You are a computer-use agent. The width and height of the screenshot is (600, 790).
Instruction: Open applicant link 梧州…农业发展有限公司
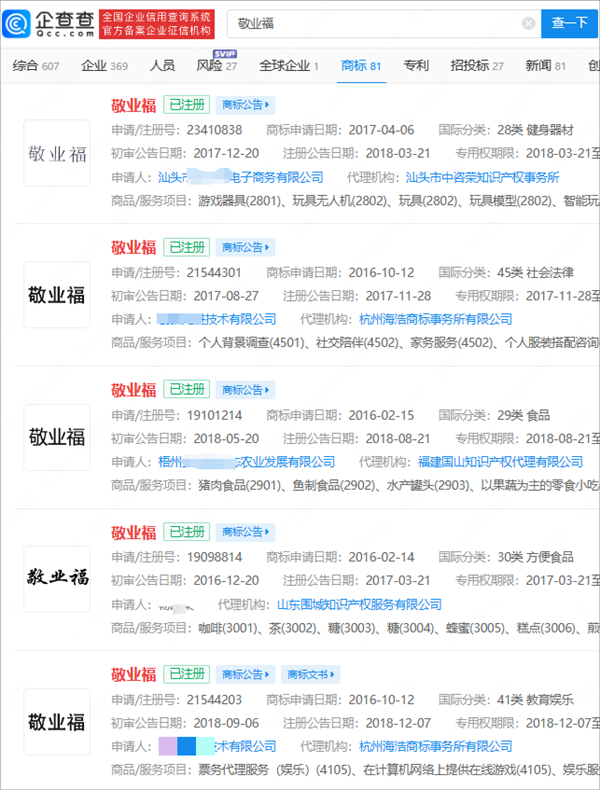(246, 462)
